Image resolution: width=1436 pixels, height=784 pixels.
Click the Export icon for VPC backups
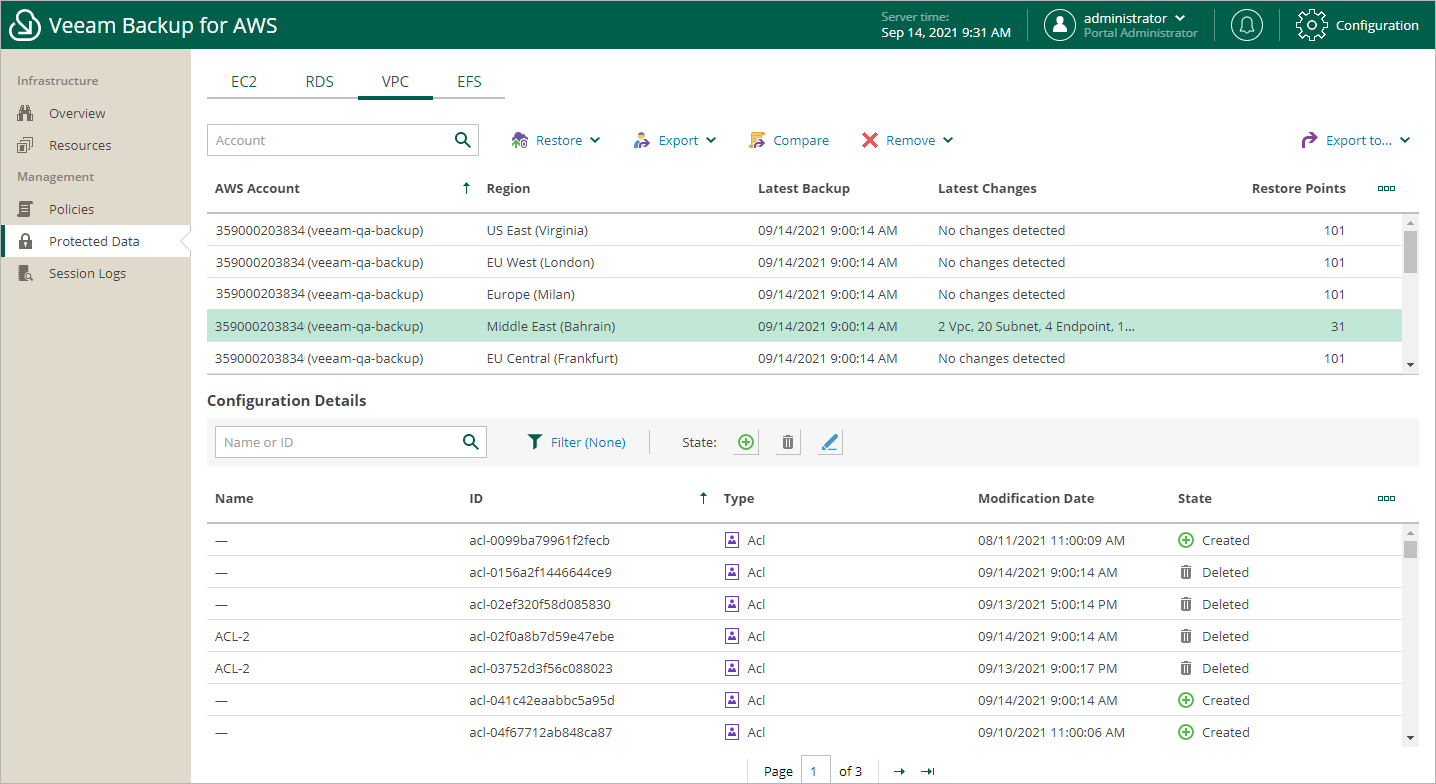[641, 140]
